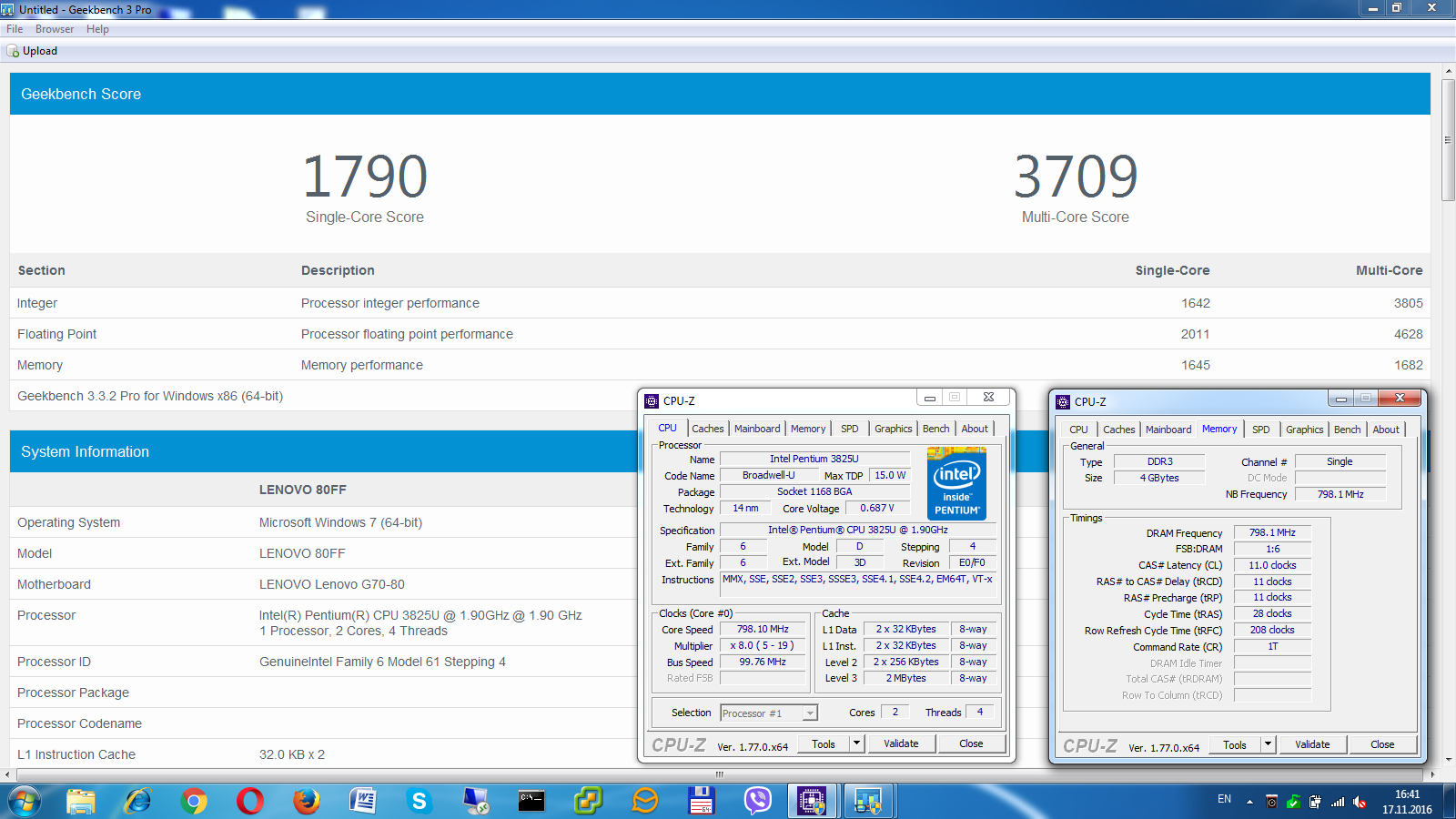
Task: Click Tools button in left CPU-Z window
Action: click(x=824, y=743)
